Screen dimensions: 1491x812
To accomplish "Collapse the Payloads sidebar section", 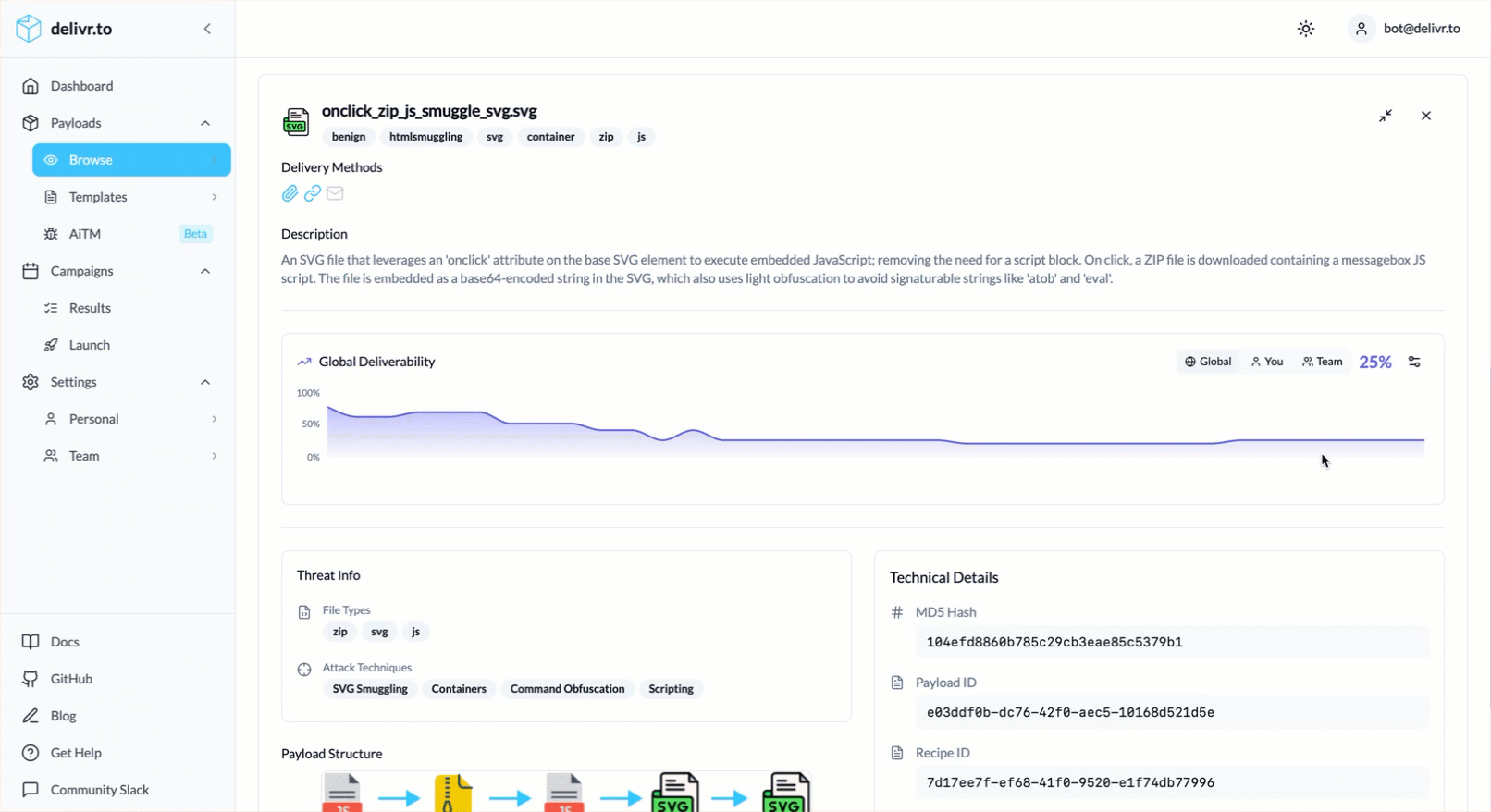I will (x=205, y=123).
